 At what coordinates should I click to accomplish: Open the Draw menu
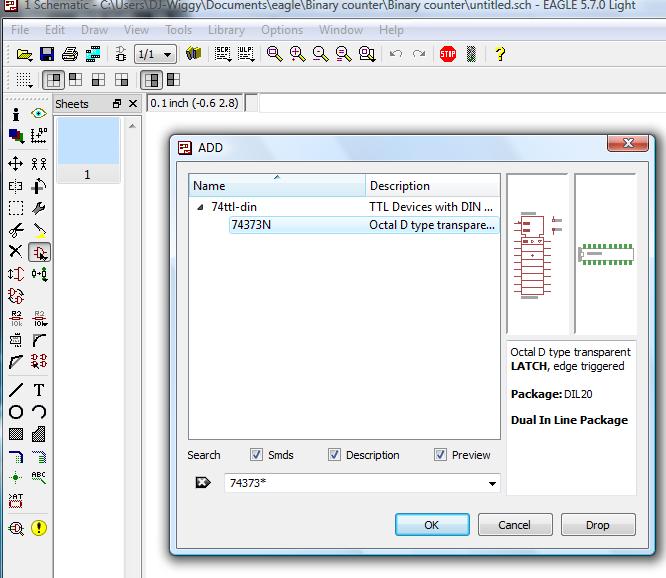click(94, 30)
